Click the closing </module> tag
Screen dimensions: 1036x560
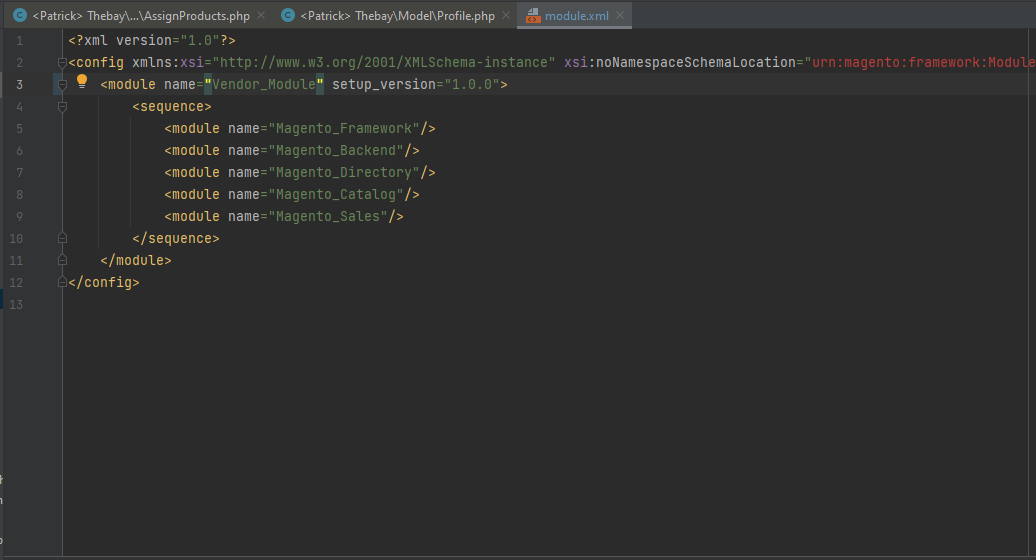135,260
